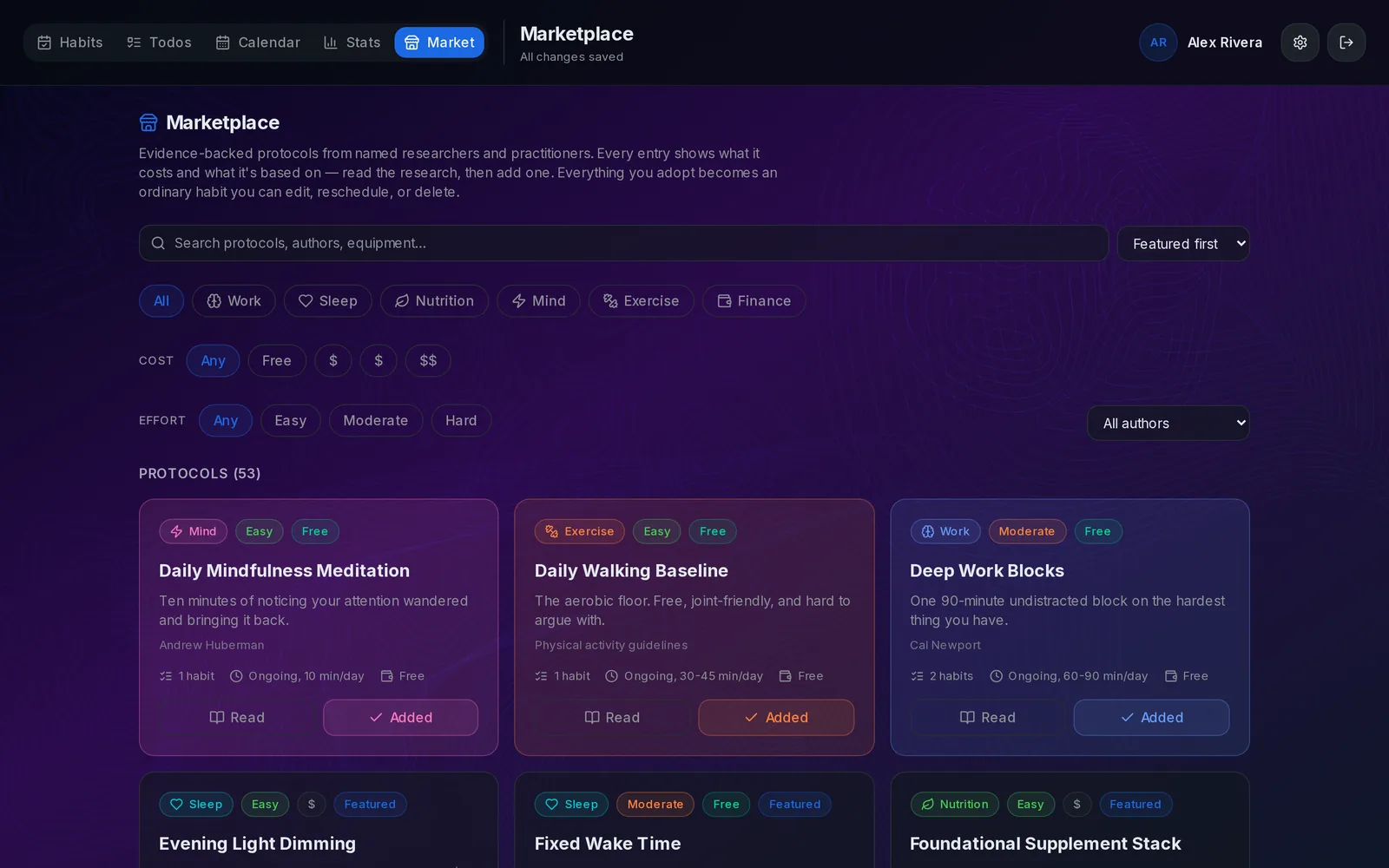1389x868 pixels.
Task: Click into the protocol search field
Action: point(623,243)
